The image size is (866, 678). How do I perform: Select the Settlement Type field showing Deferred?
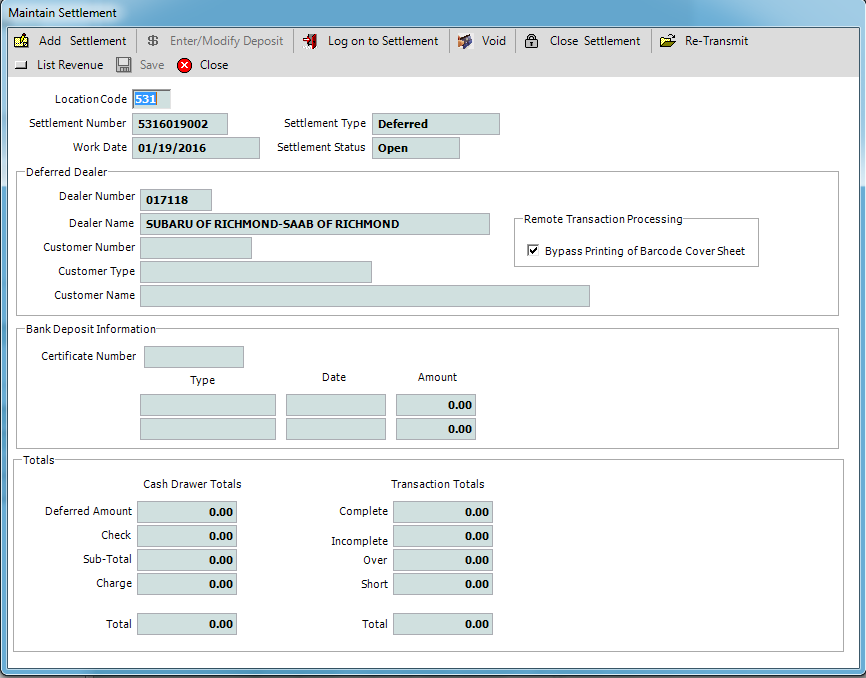[436, 123]
